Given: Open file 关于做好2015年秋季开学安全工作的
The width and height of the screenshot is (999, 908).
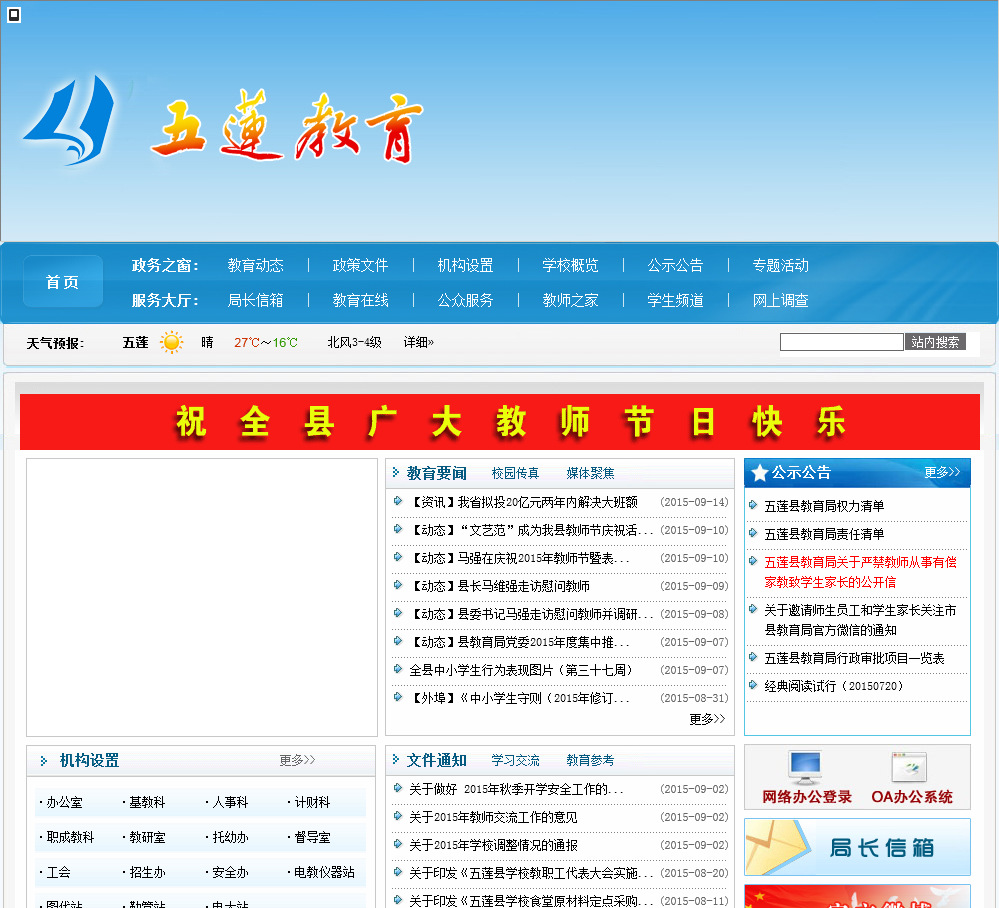Looking at the screenshot, I should (517, 789).
